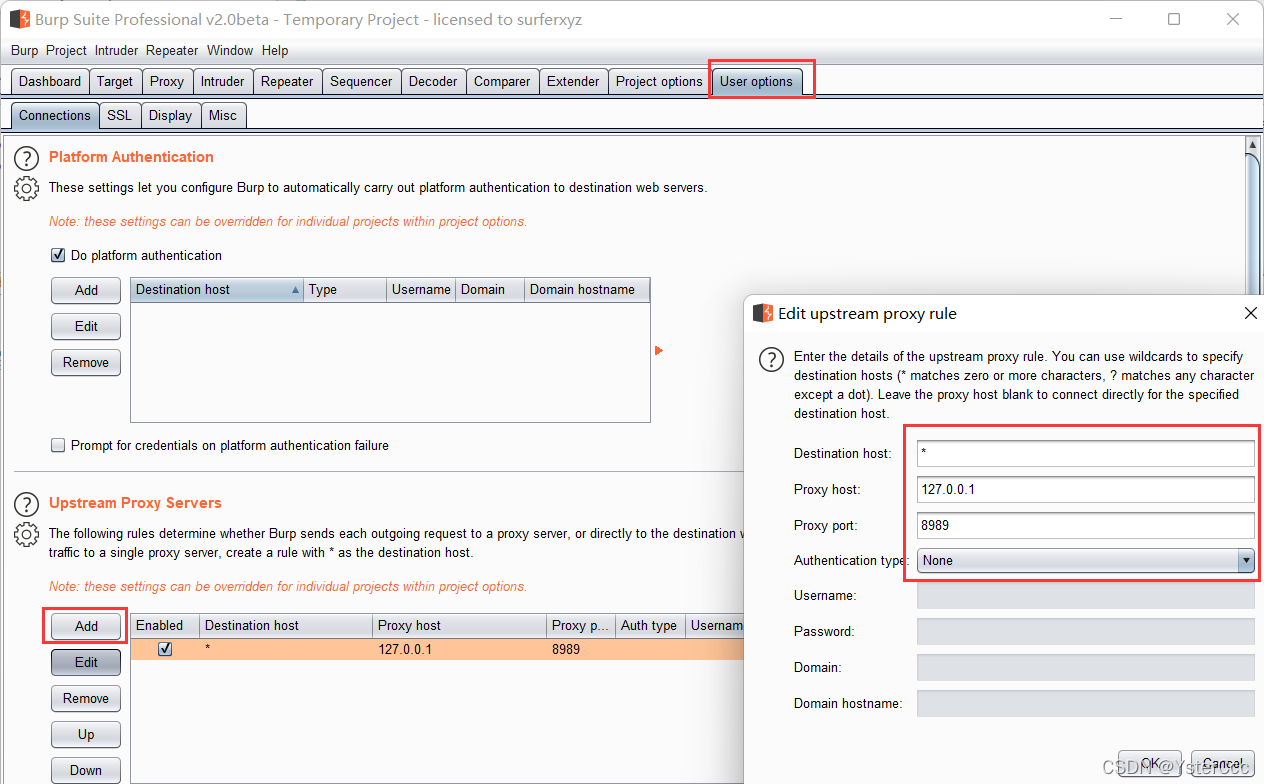Click the Up button for proxy rules
Viewport: 1264px width, 784px height.
coord(86,734)
